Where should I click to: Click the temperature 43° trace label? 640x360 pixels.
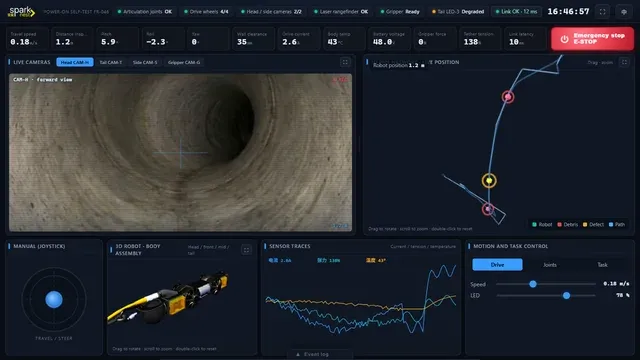pos(376,260)
